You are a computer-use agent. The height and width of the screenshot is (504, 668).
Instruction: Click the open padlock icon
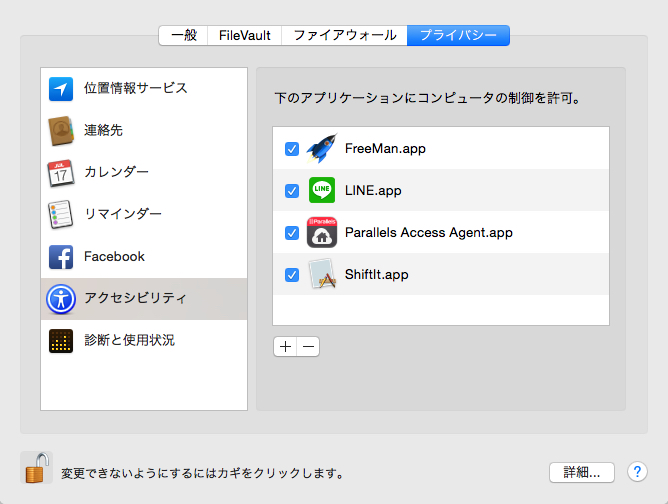pos(37,467)
